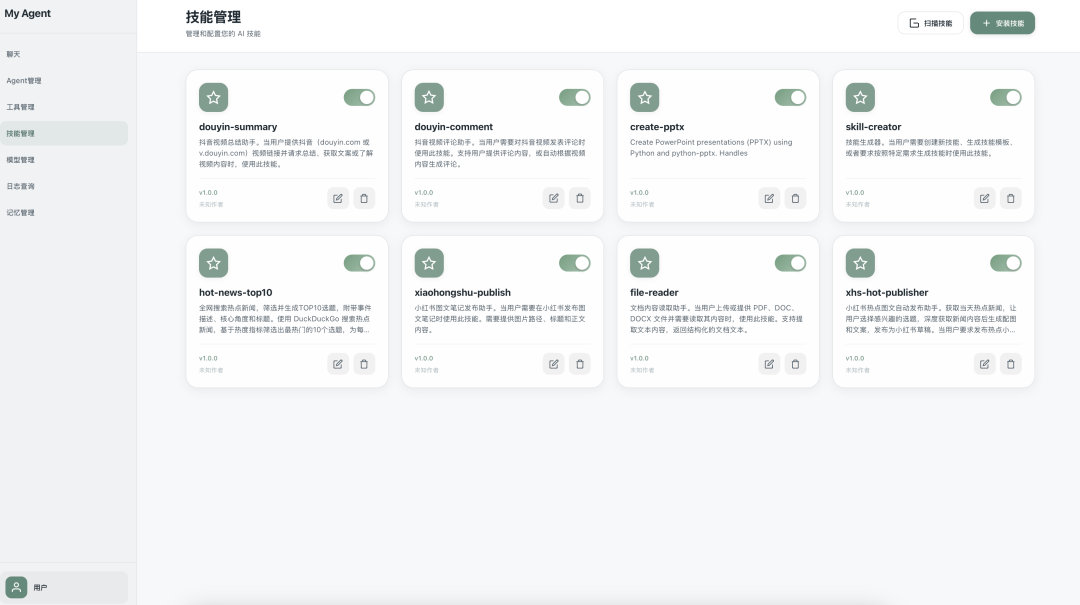Select 模型管理 from the sidebar
This screenshot has width=1080, height=605.
[x=20, y=160]
